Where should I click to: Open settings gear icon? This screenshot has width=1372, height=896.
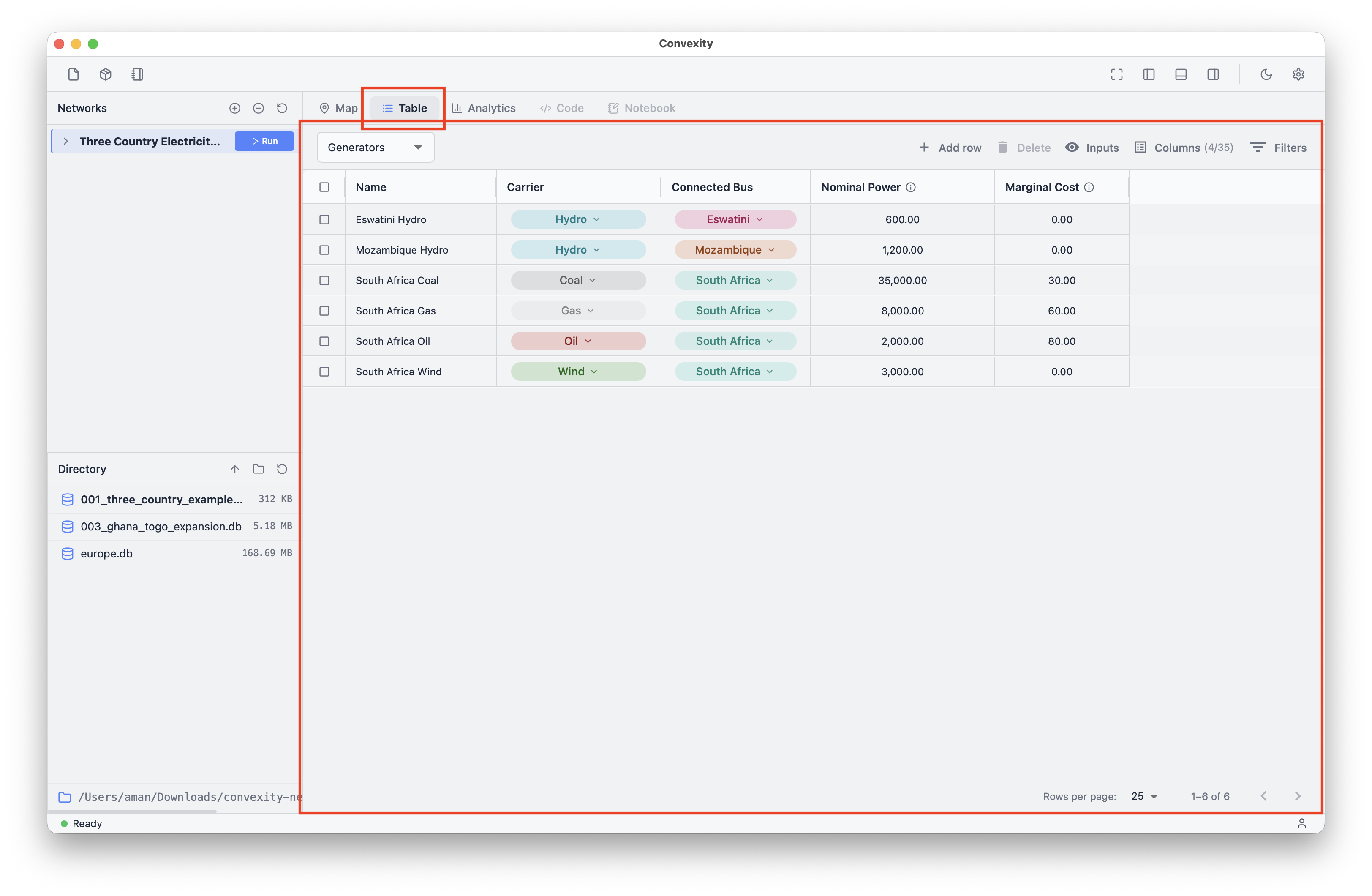1298,74
